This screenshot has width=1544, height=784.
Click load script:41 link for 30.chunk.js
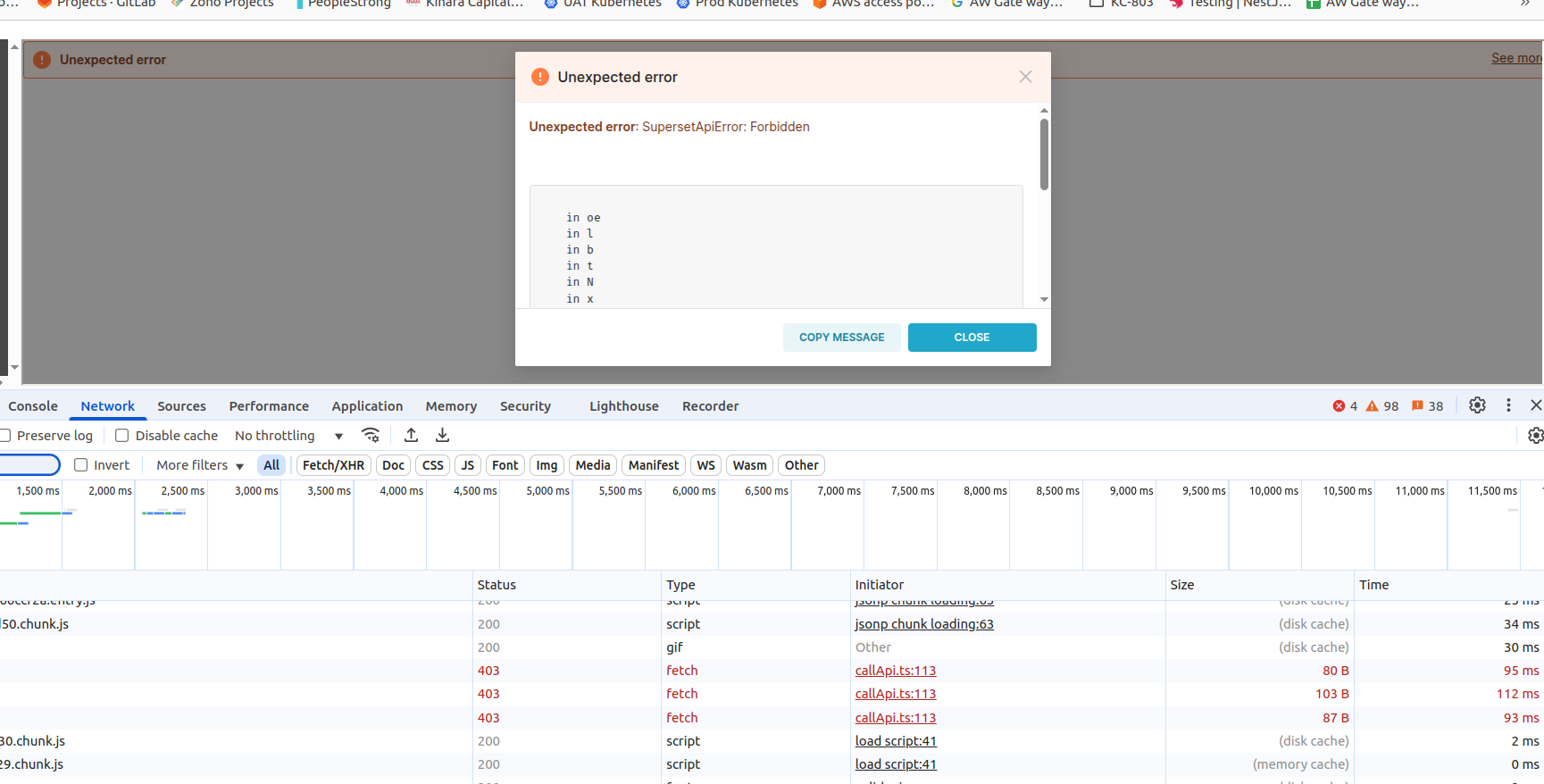[x=896, y=741]
